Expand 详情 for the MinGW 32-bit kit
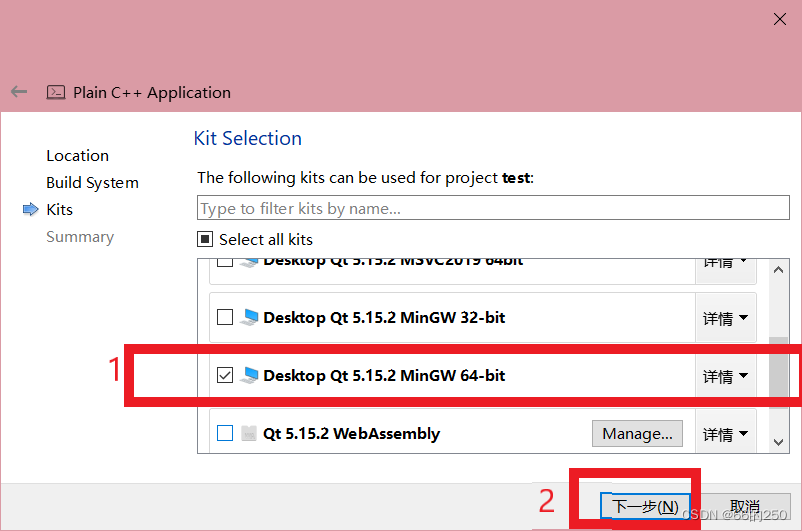802x531 pixels. click(x=725, y=318)
